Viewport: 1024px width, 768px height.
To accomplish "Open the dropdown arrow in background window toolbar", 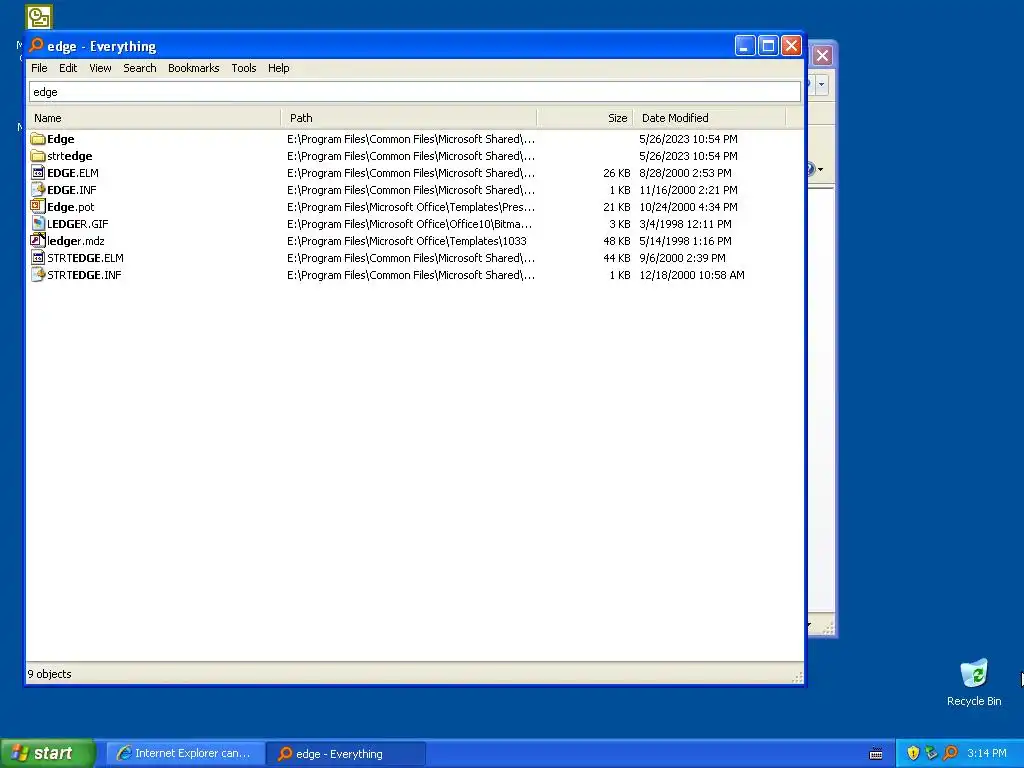I will pos(822,84).
